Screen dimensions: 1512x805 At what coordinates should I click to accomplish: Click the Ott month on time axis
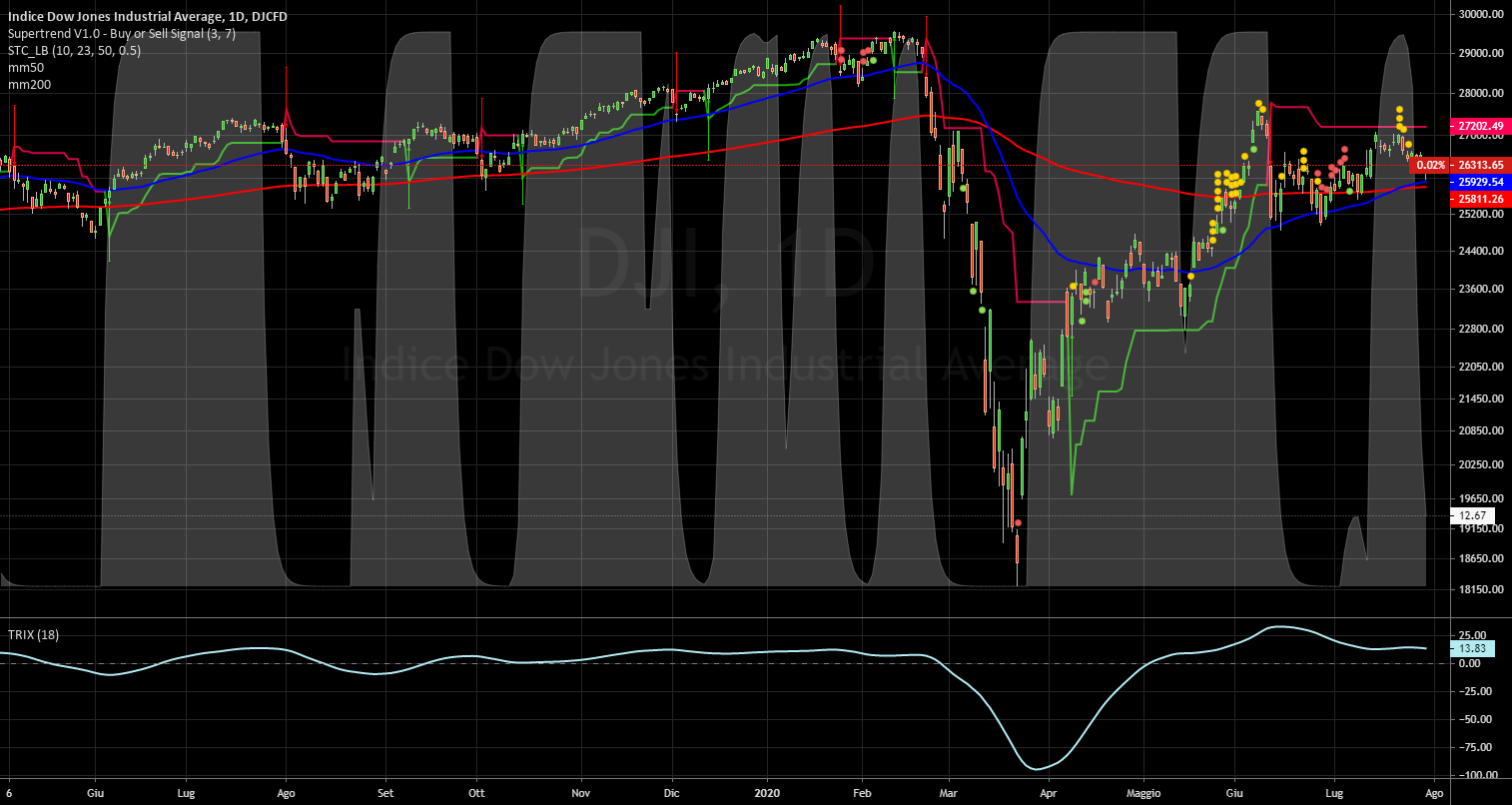pyautogui.click(x=476, y=793)
